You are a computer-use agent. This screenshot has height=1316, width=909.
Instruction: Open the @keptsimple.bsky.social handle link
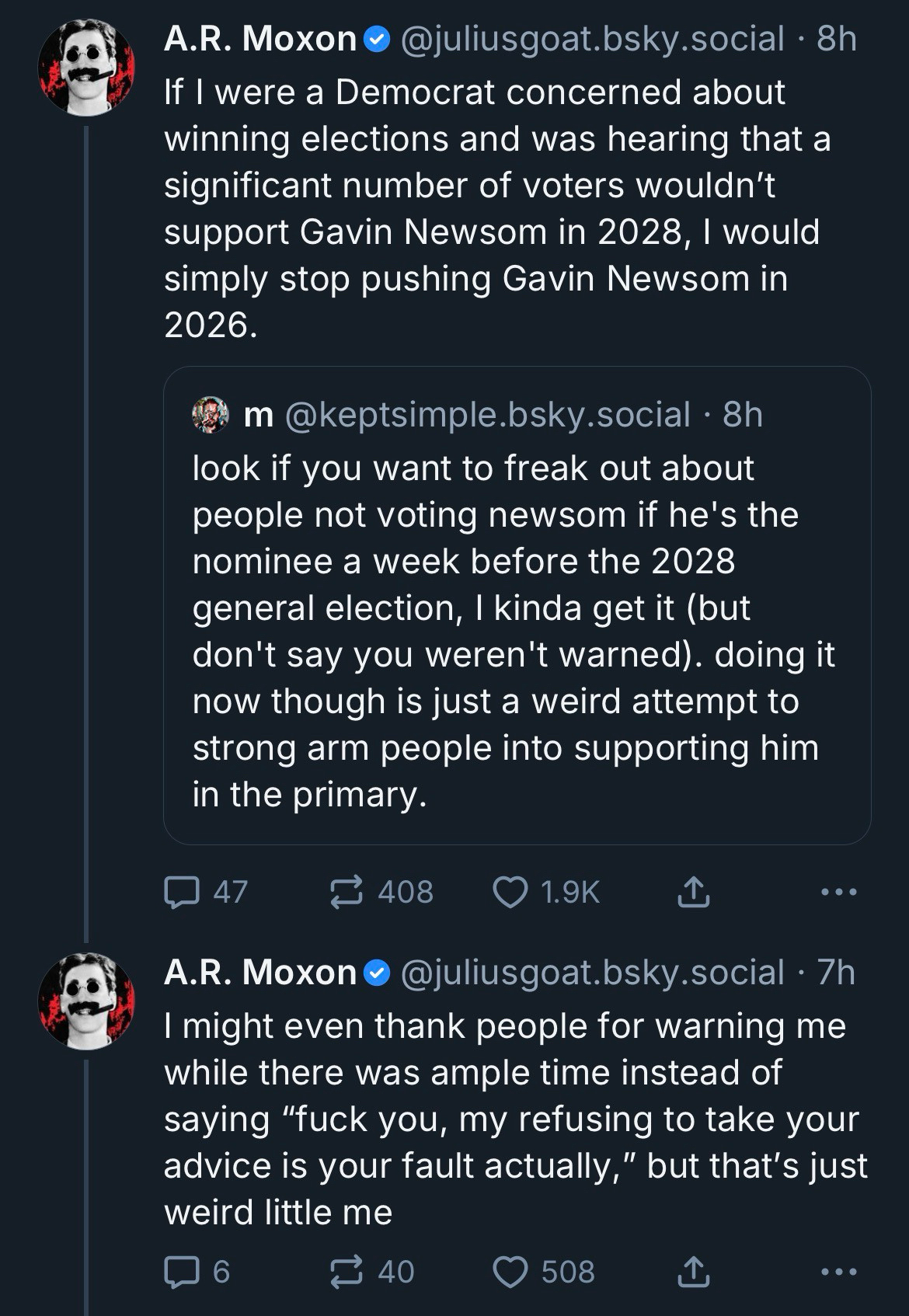[x=488, y=415]
